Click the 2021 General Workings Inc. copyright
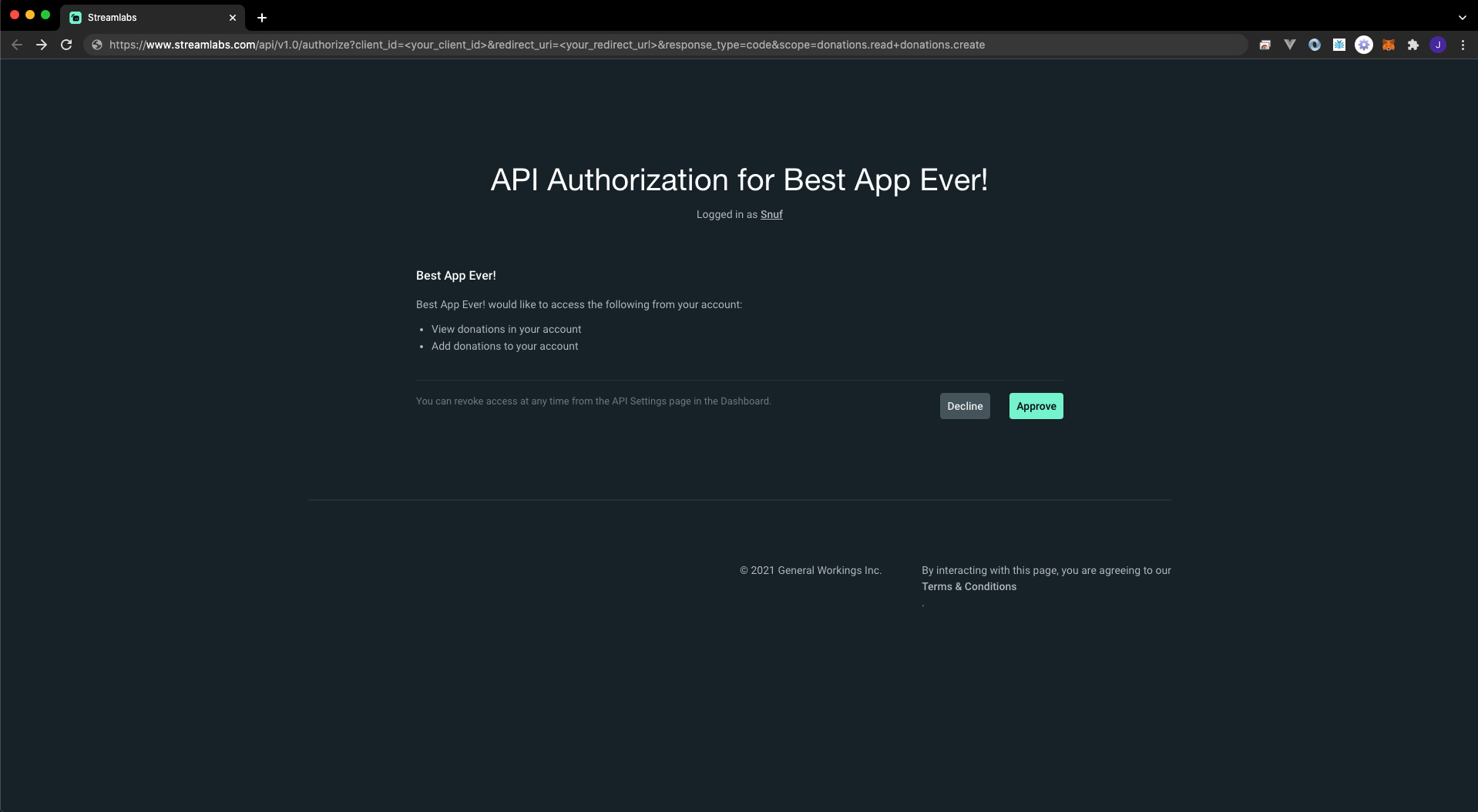The height and width of the screenshot is (812, 1478). (810, 570)
